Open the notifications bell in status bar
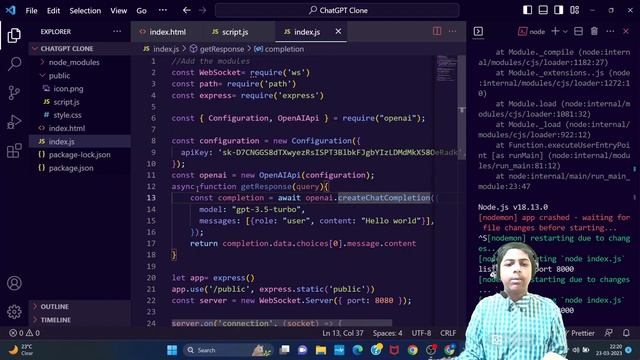 [626, 333]
